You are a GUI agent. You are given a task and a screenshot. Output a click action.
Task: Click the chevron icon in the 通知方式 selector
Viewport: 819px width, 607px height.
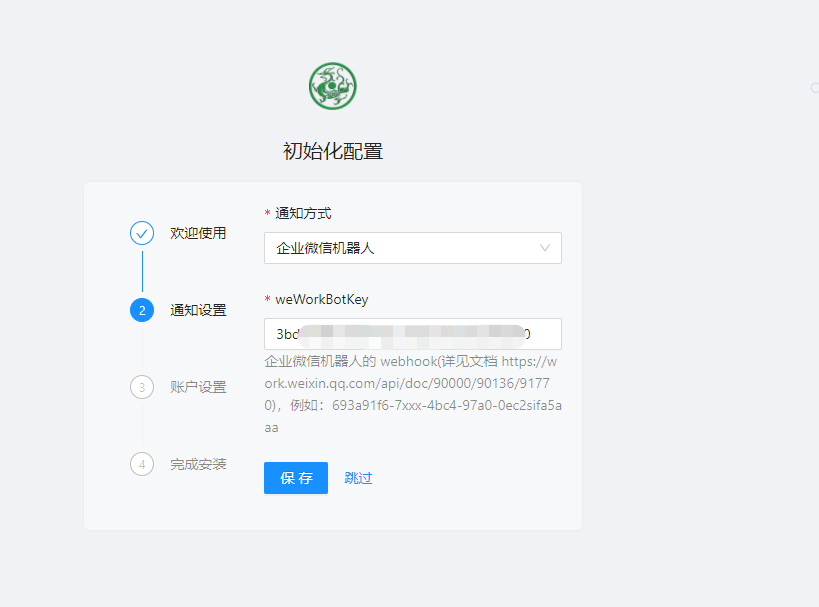[x=545, y=248]
